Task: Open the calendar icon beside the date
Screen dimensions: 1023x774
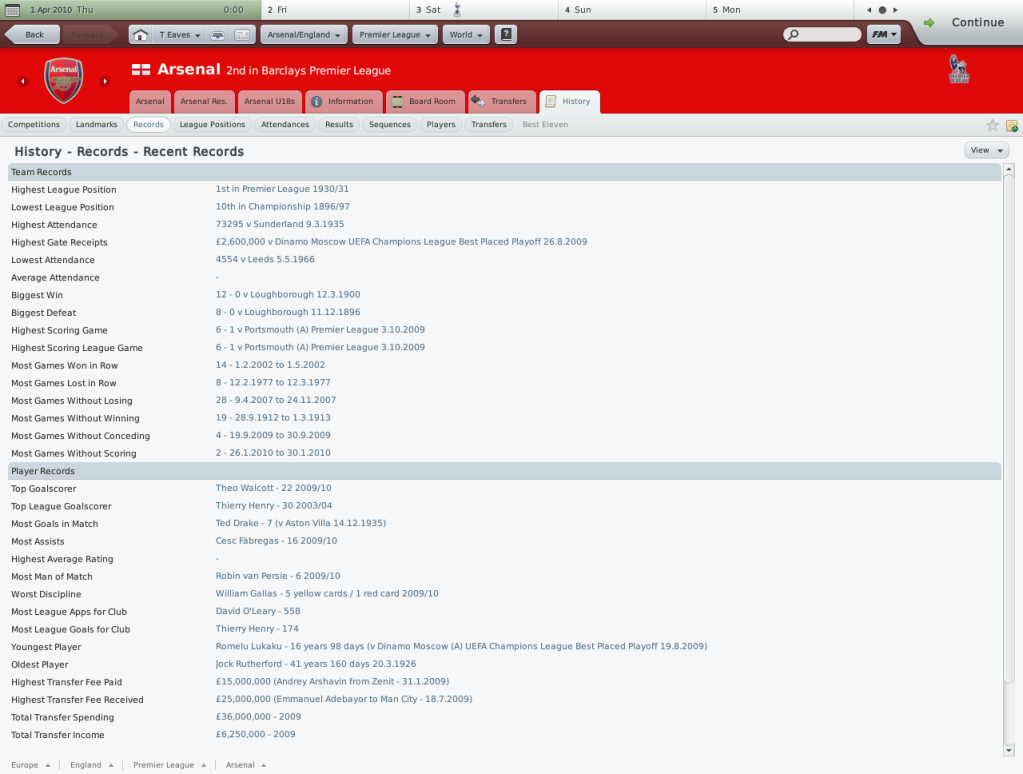Action: click(x=12, y=9)
